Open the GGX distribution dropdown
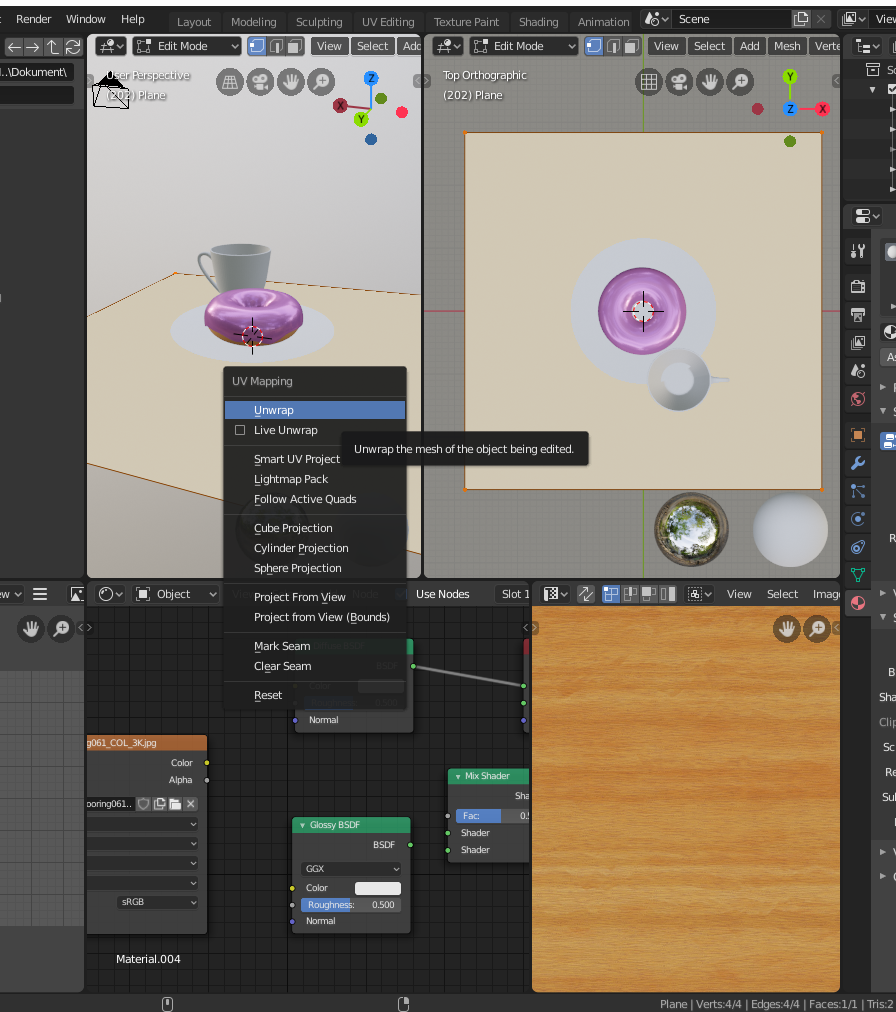 [350, 869]
